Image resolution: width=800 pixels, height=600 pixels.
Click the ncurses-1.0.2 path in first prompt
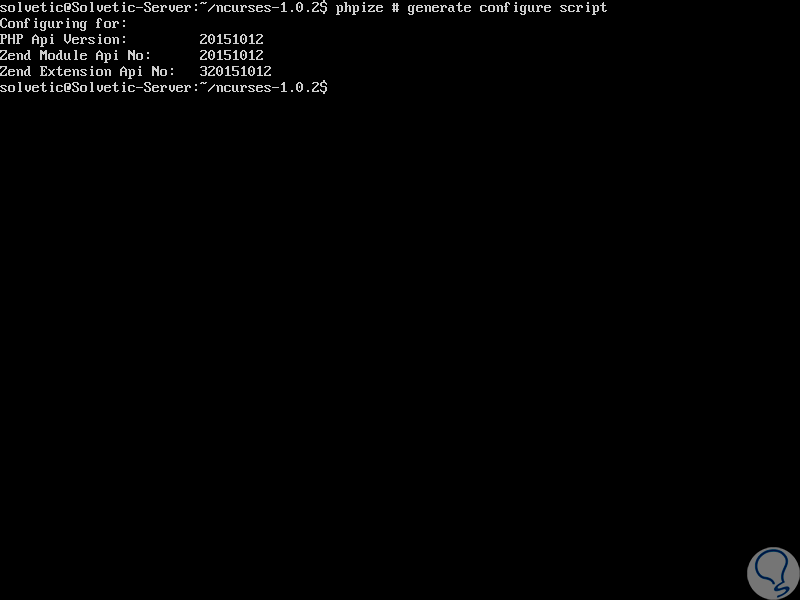click(x=267, y=8)
